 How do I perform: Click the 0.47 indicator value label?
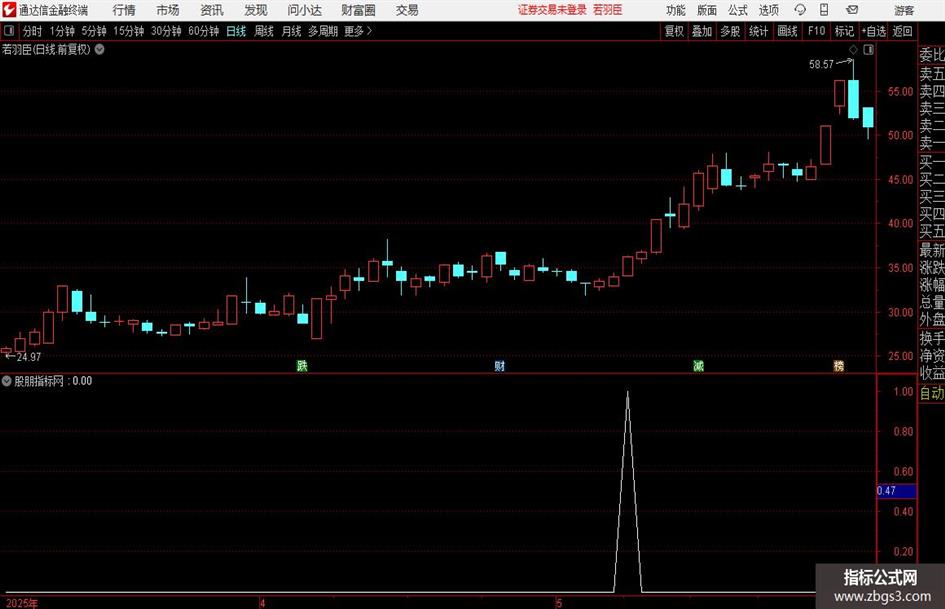(x=896, y=491)
